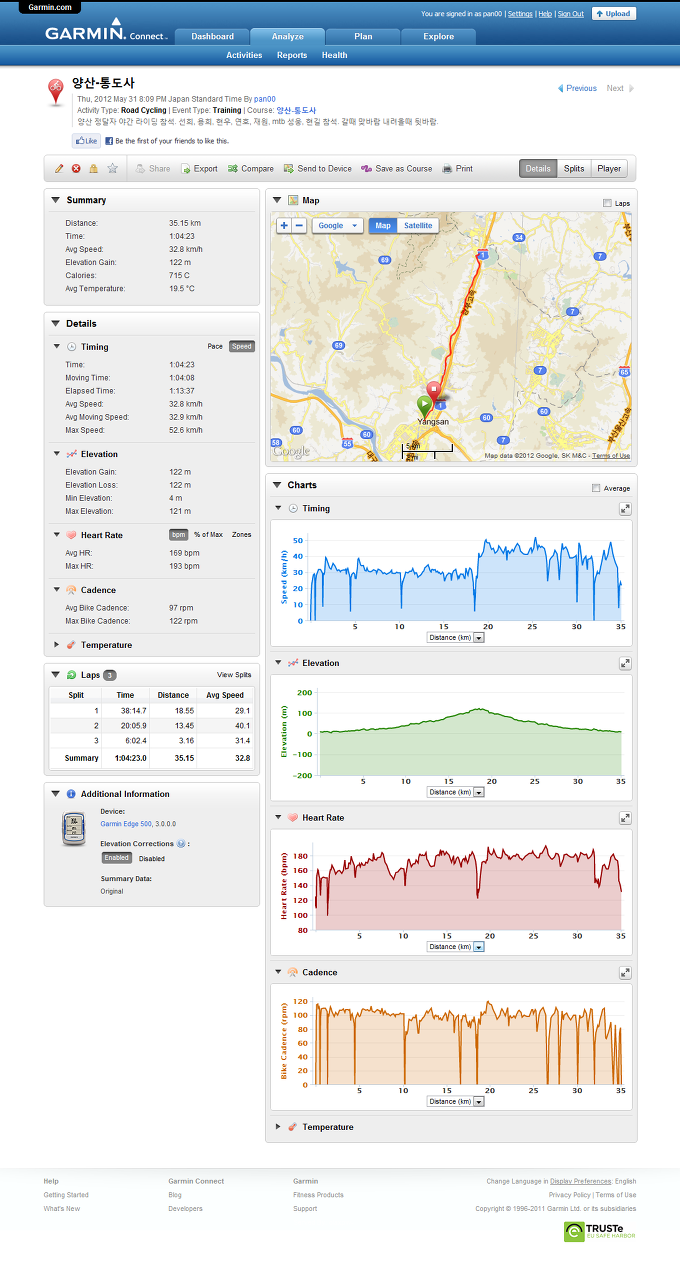Viewport: 680px width, 1264px height.
Task: Zoom in on the map
Action: coord(284,226)
